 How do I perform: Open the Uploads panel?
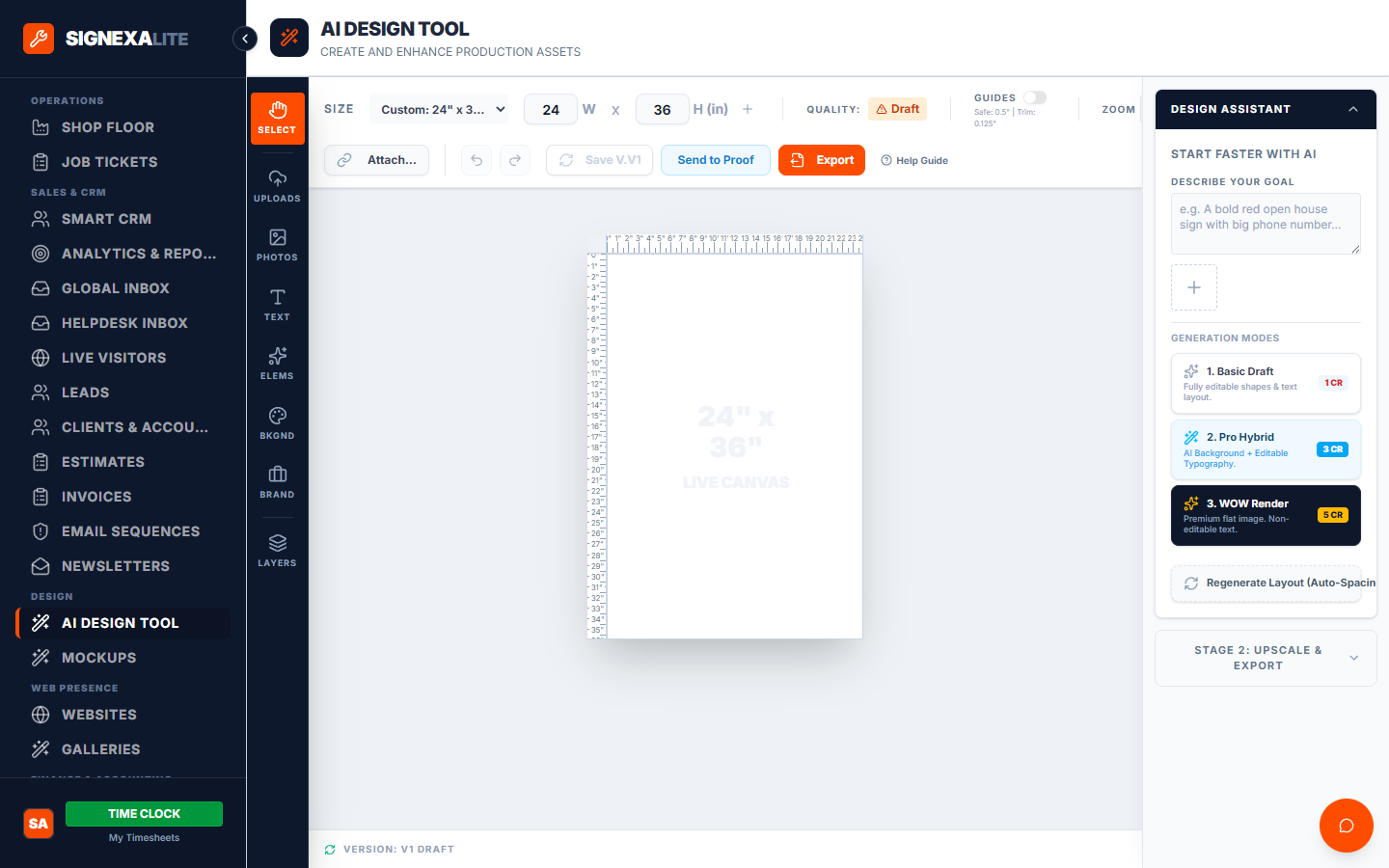point(277,186)
